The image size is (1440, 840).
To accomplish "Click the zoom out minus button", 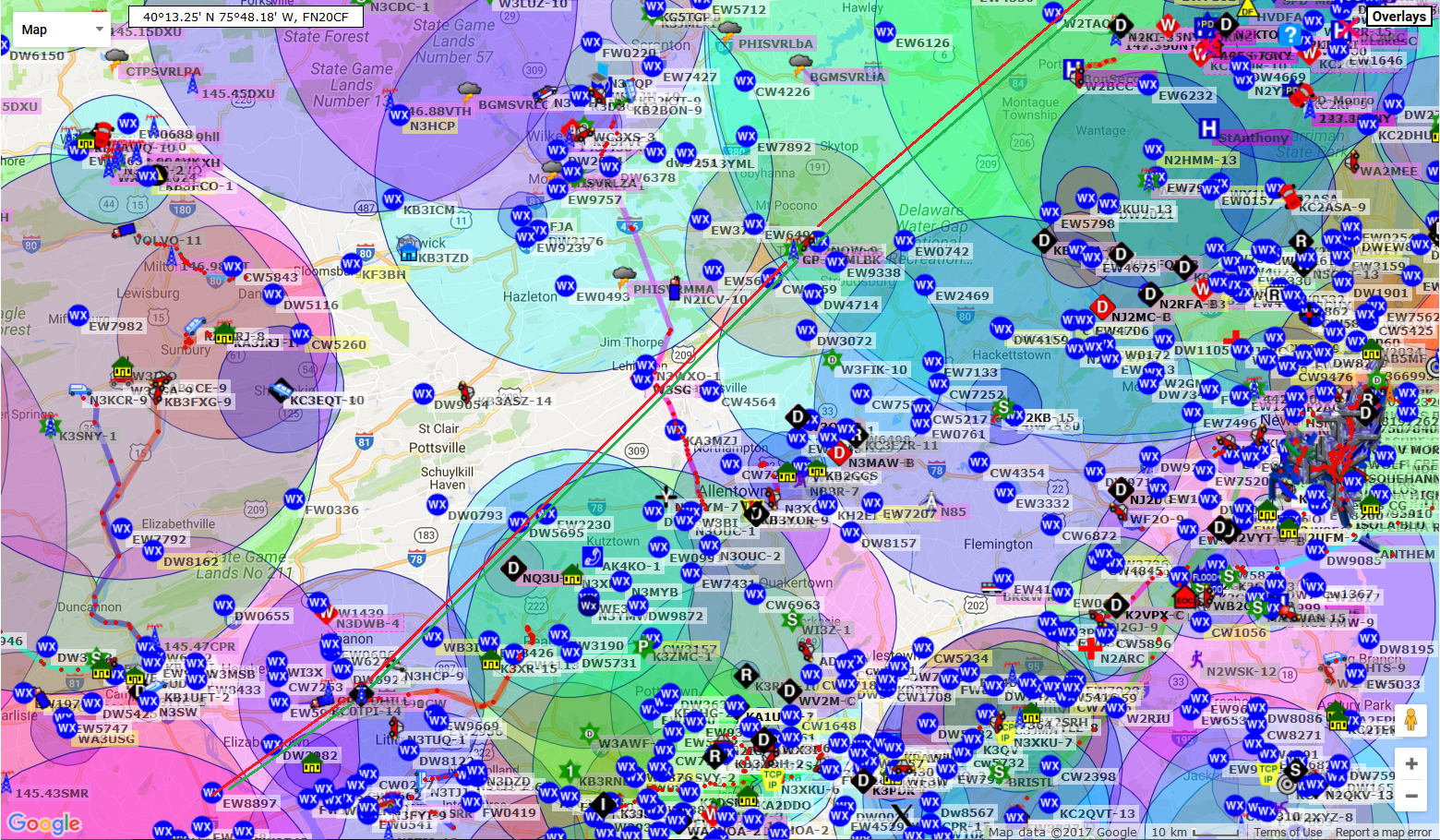I will (1410, 796).
